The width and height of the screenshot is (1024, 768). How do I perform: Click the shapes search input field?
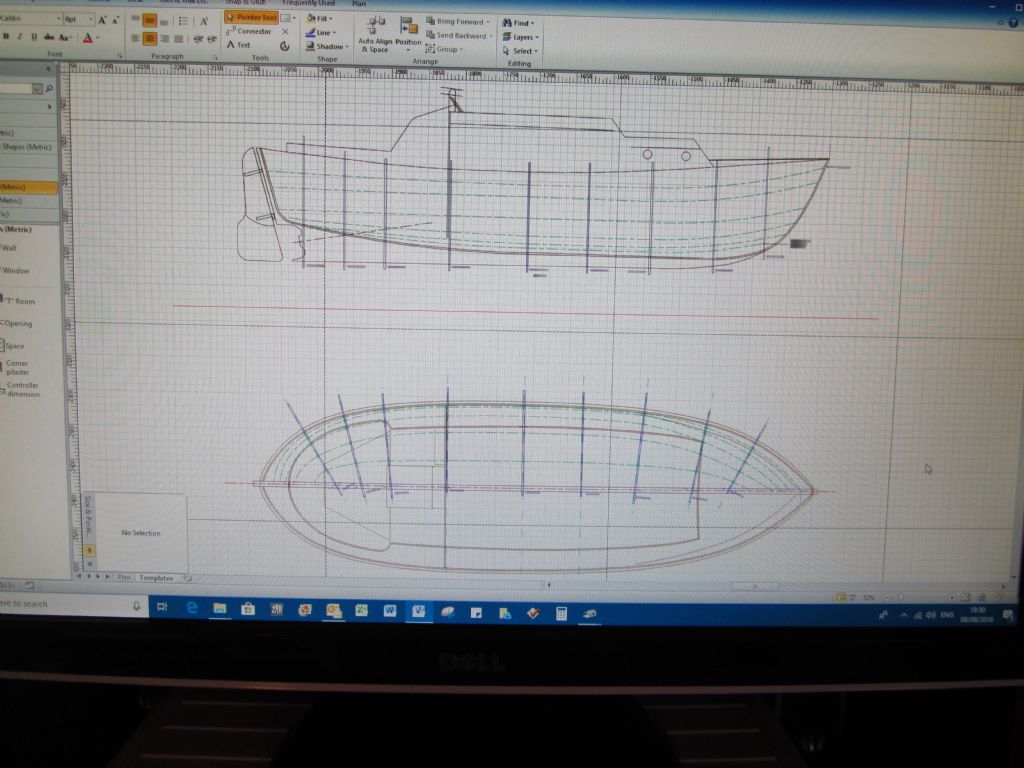point(16,88)
